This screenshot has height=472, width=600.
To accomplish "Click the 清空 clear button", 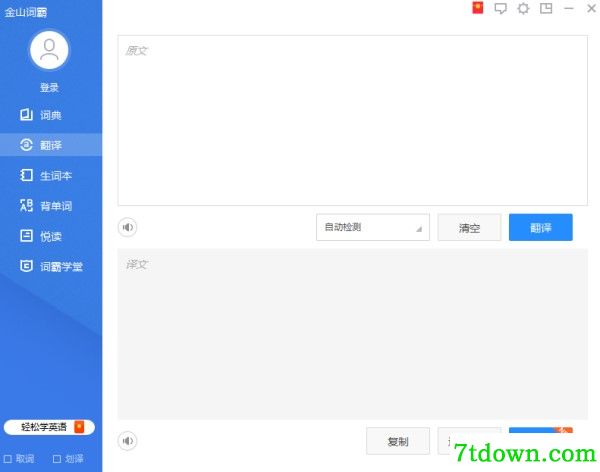I will point(469,227).
